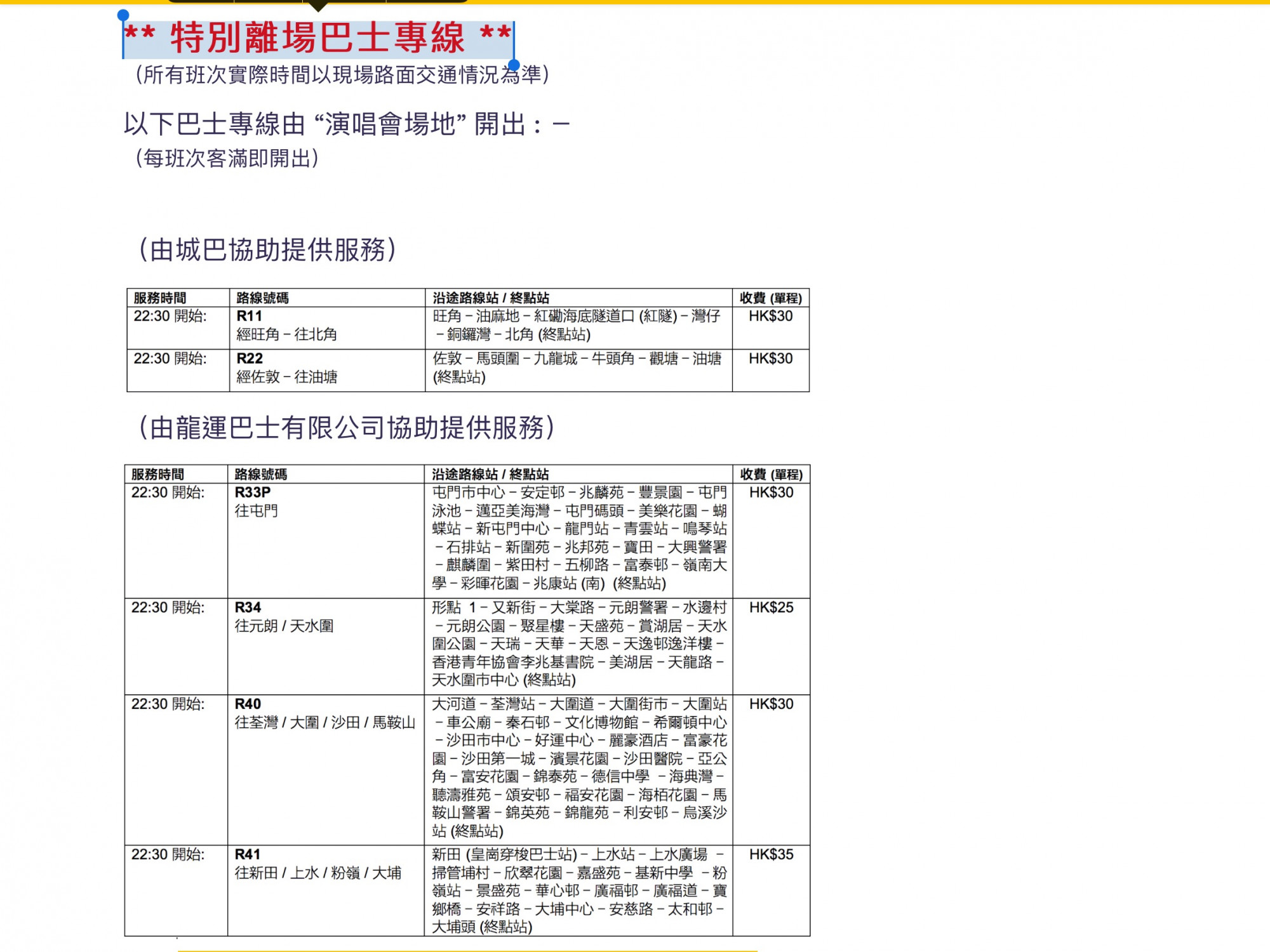The height and width of the screenshot is (952, 1270).
Task: Click the R22 route number cell
Action: [250, 359]
